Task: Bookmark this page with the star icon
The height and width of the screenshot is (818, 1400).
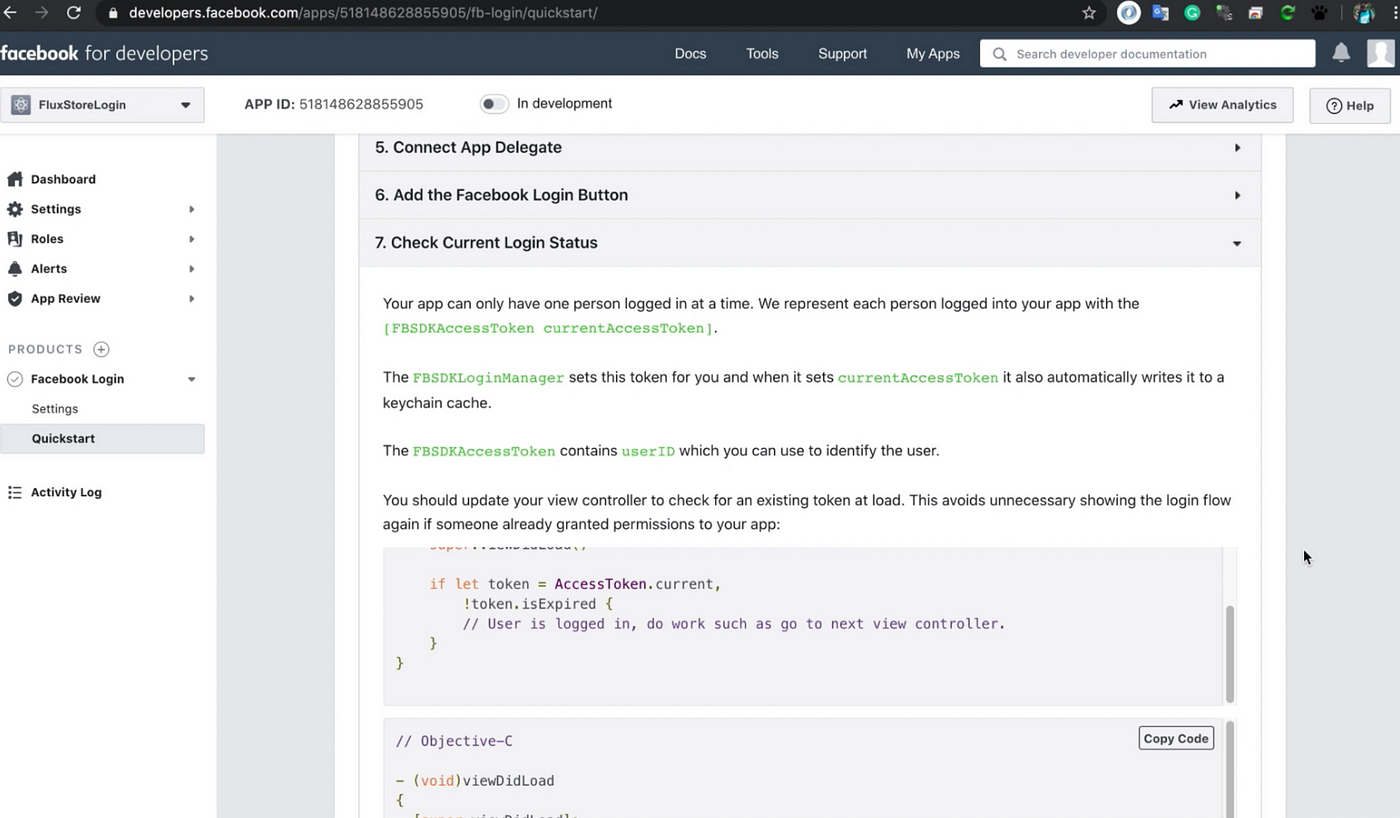Action: 1089,13
